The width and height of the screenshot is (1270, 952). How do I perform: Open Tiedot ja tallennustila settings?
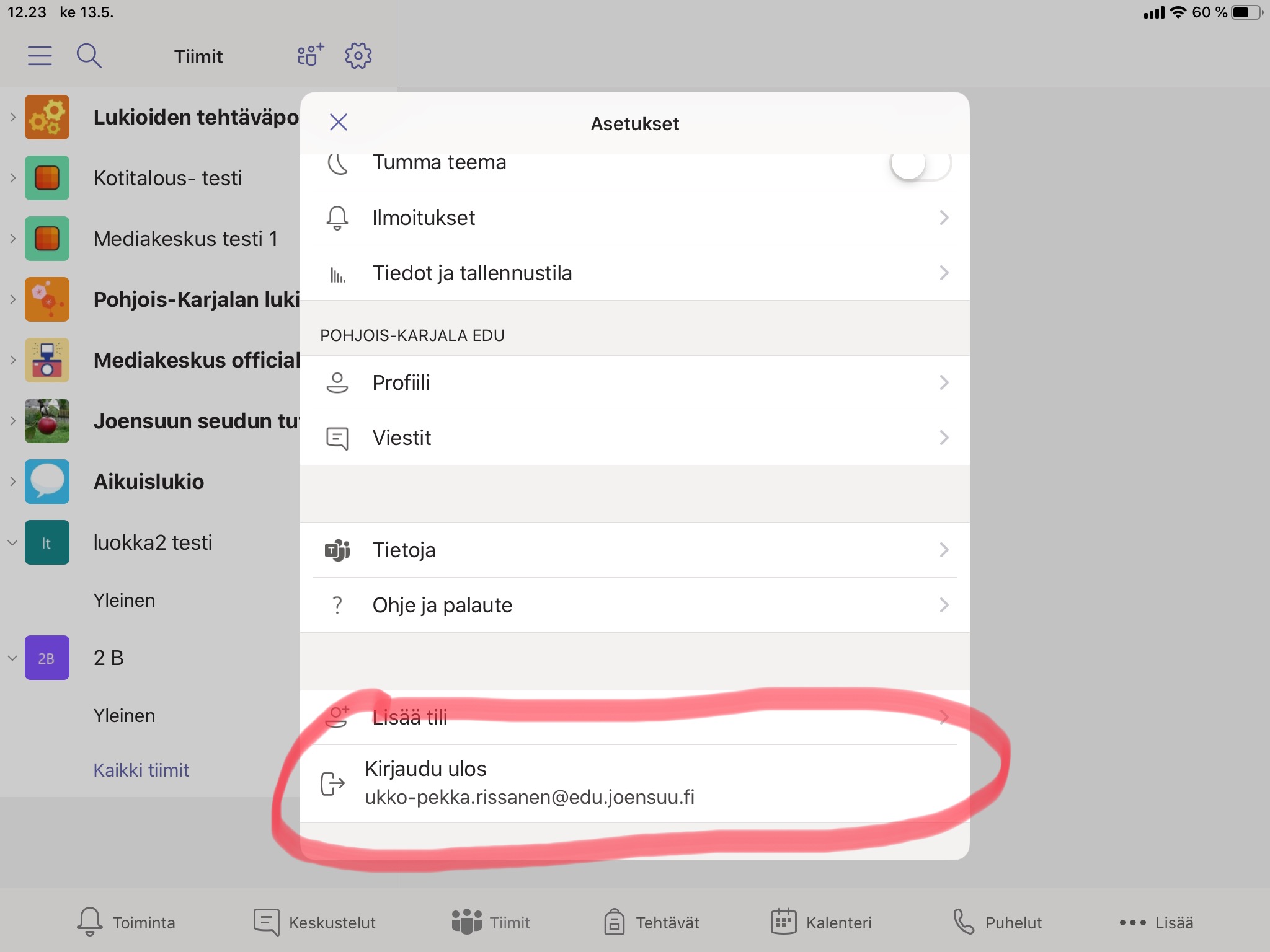(634, 273)
